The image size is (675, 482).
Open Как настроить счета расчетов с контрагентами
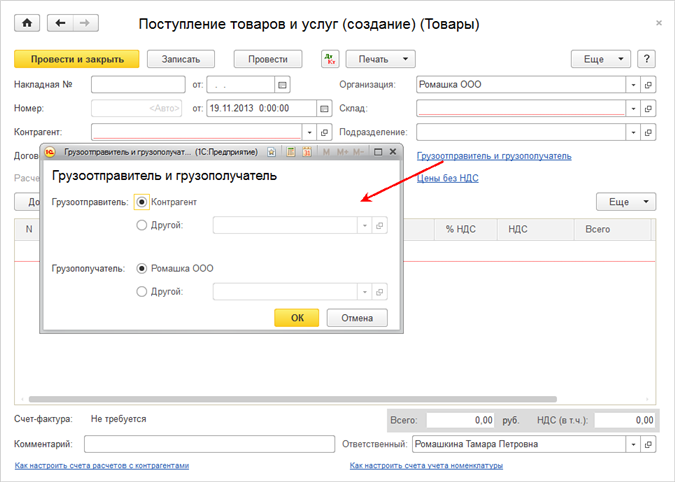click(102, 466)
